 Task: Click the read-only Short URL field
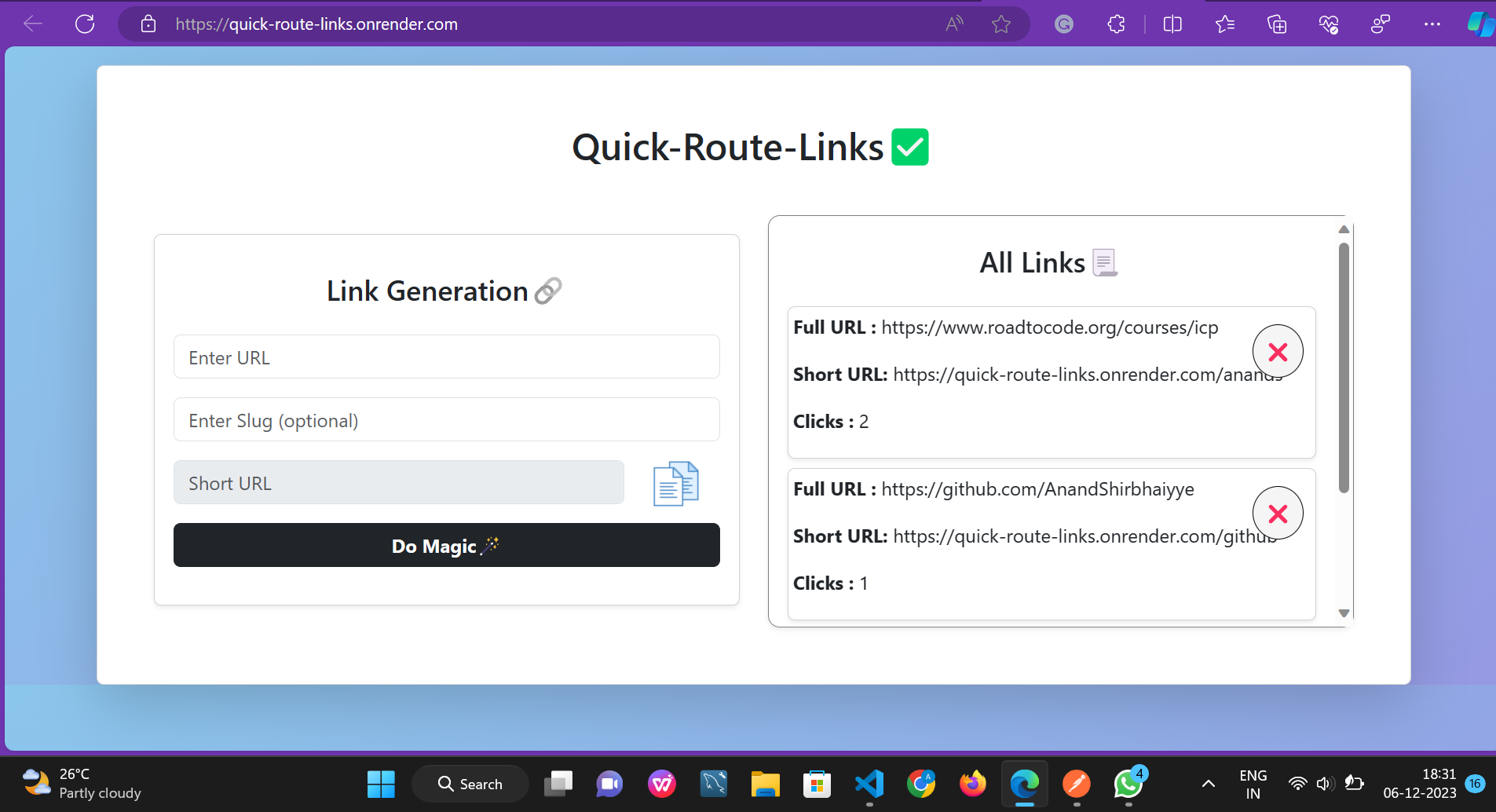pyautogui.click(x=399, y=483)
